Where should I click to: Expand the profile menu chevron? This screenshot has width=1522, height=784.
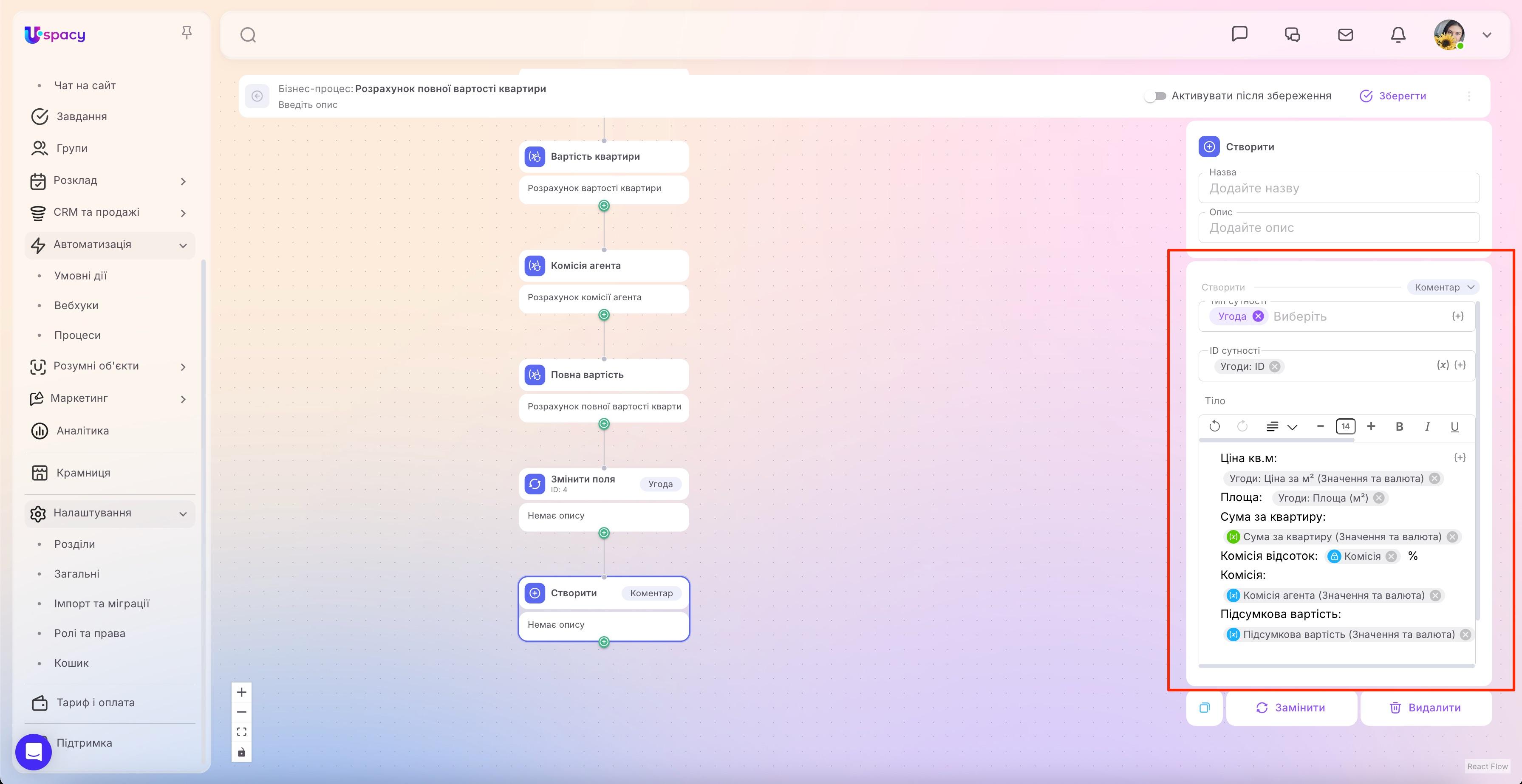pos(1487,35)
